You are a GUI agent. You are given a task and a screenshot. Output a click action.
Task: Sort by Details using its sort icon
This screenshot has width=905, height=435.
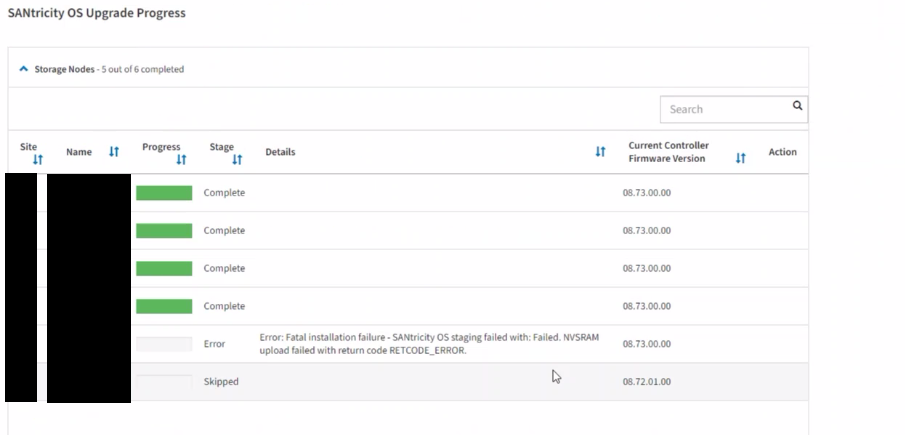tap(600, 152)
